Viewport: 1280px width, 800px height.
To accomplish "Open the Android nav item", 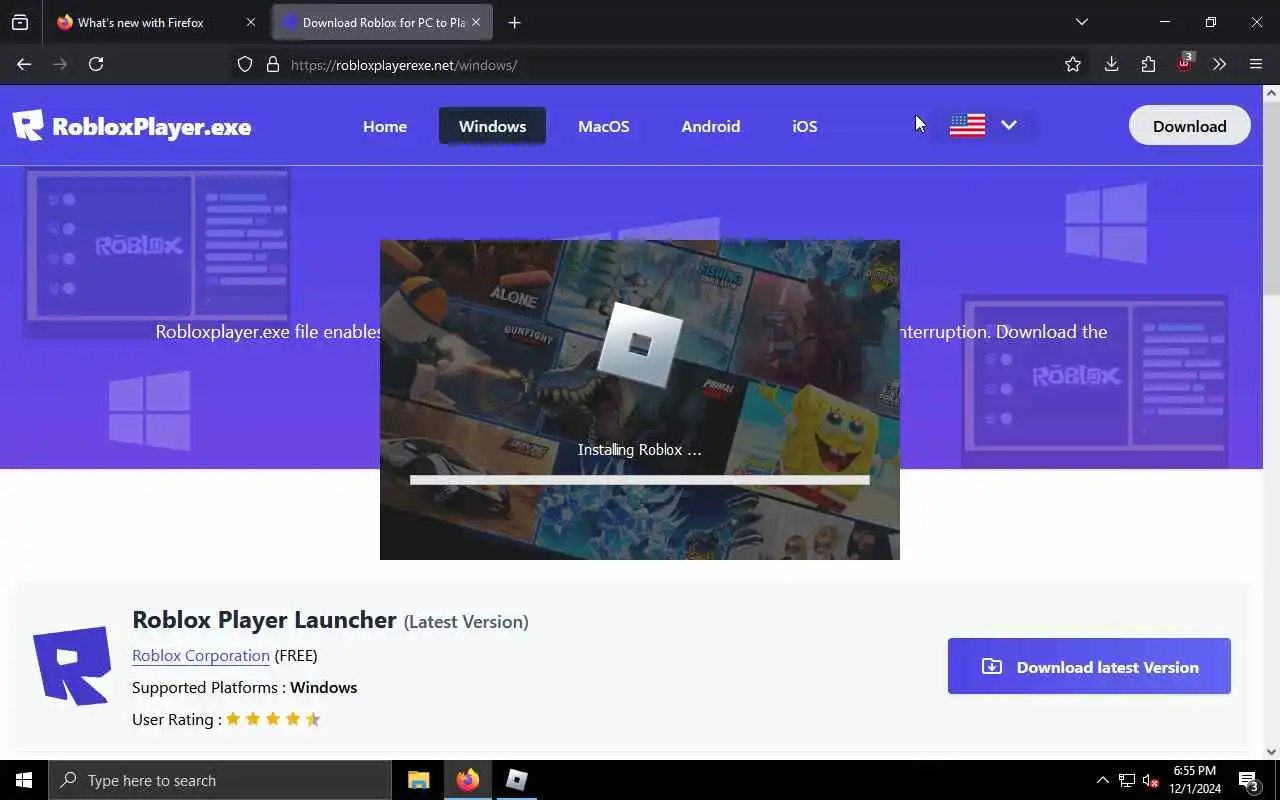I will click(711, 126).
